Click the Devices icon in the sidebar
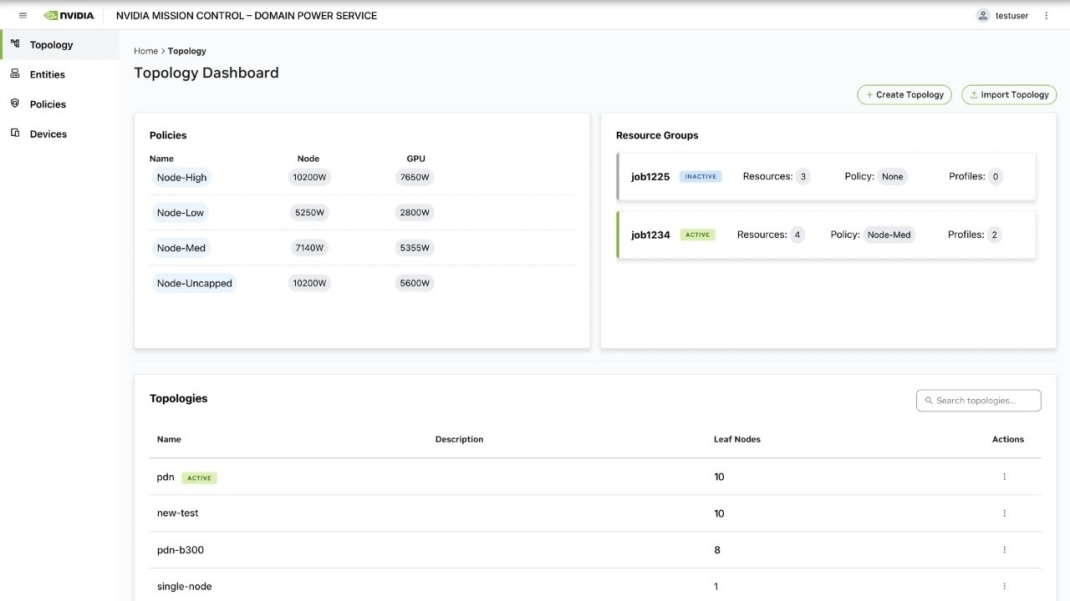The width and height of the screenshot is (1070, 601). pyautogui.click(x=18, y=133)
